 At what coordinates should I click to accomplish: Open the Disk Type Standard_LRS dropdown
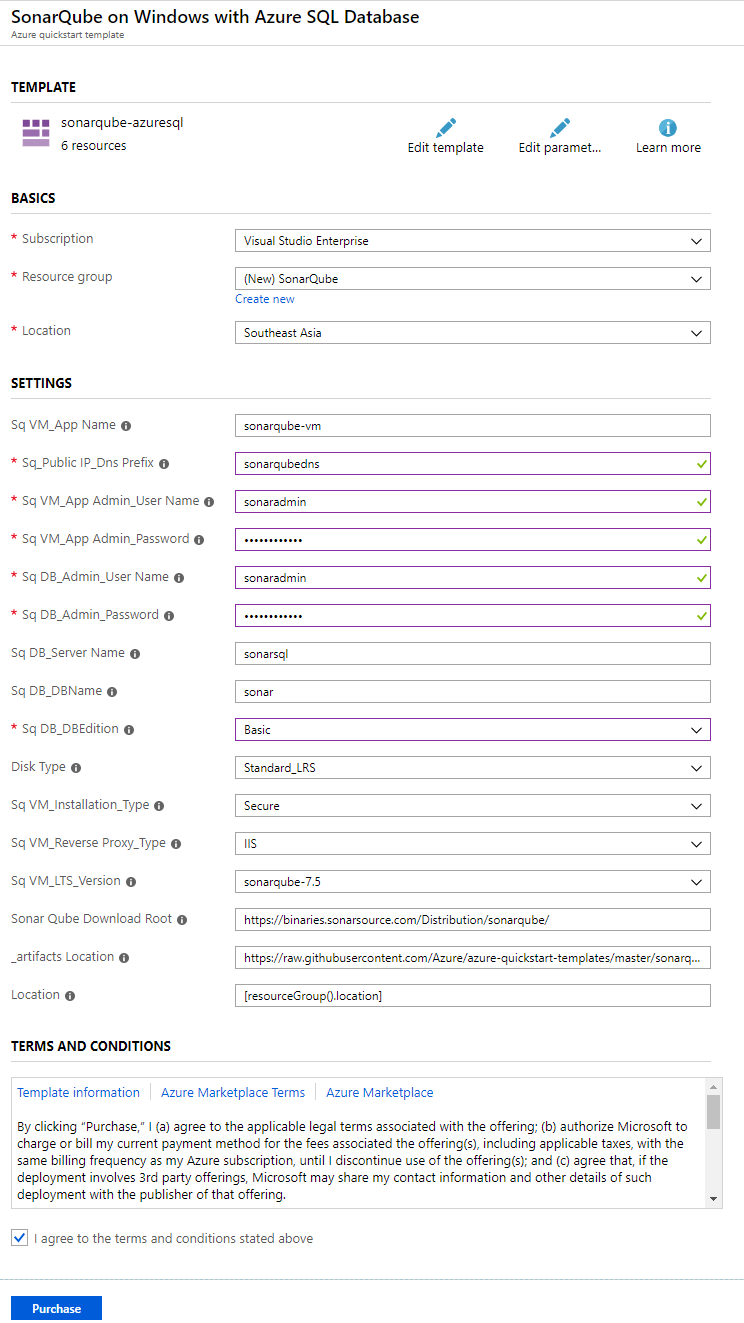click(x=472, y=768)
